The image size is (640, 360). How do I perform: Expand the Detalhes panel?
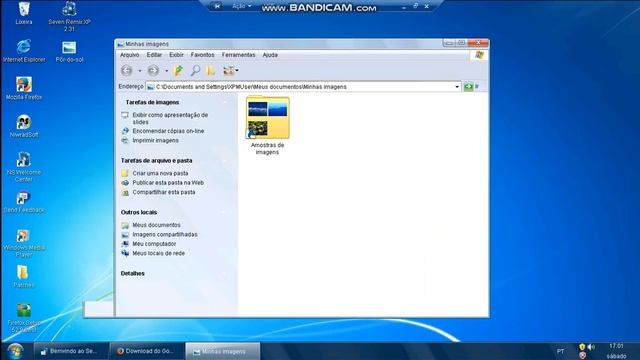(225, 273)
